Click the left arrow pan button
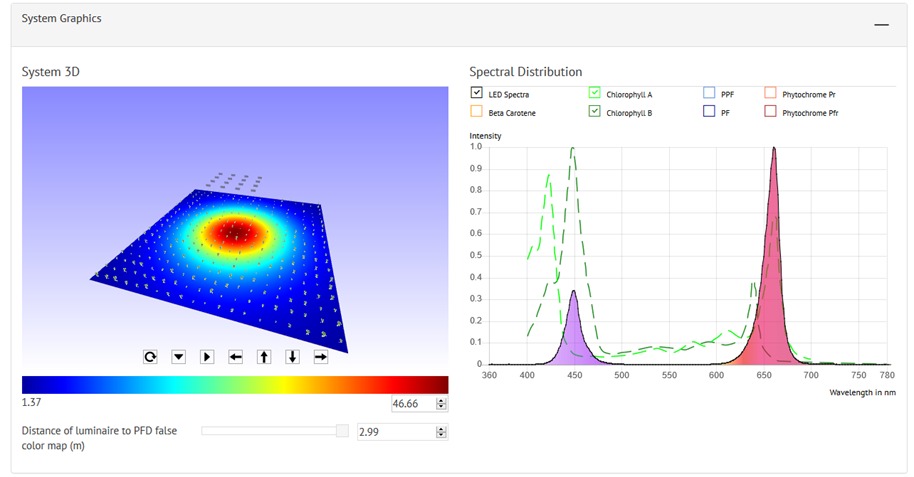The height and width of the screenshot is (477, 914). coord(236,356)
